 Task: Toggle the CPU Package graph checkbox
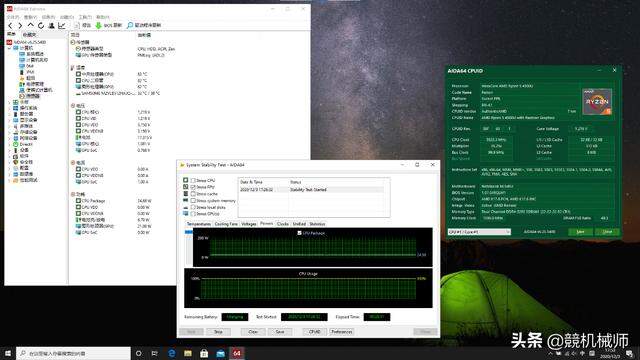coord(299,233)
